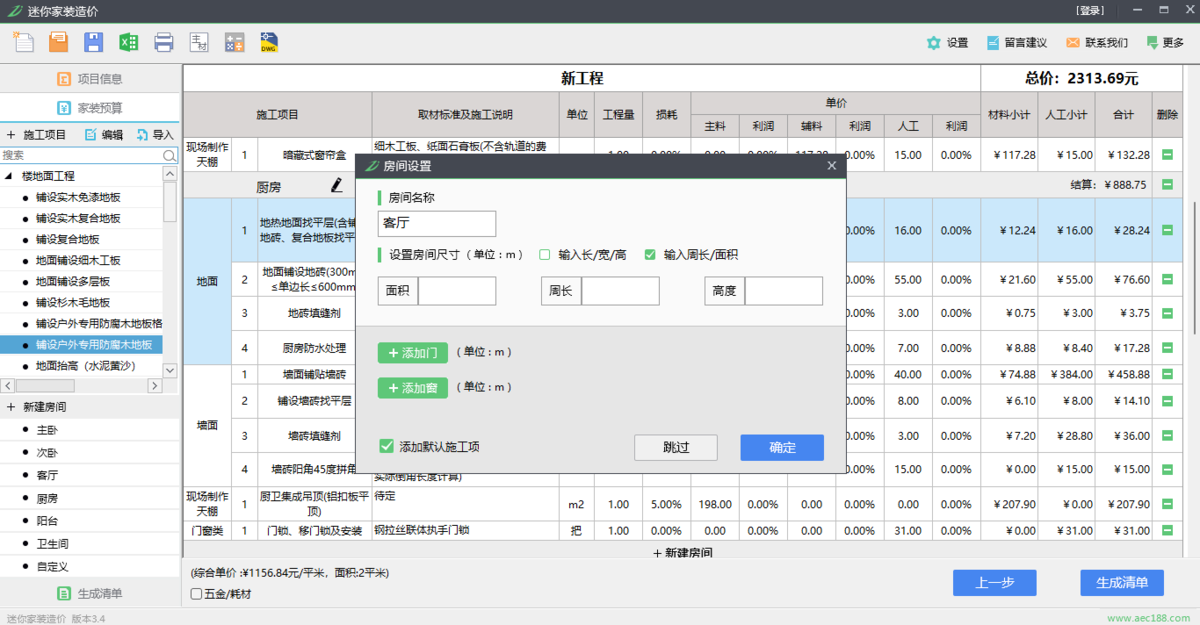Click the 高度 input field
The height and width of the screenshot is (625, 1200).
(784, 291)
